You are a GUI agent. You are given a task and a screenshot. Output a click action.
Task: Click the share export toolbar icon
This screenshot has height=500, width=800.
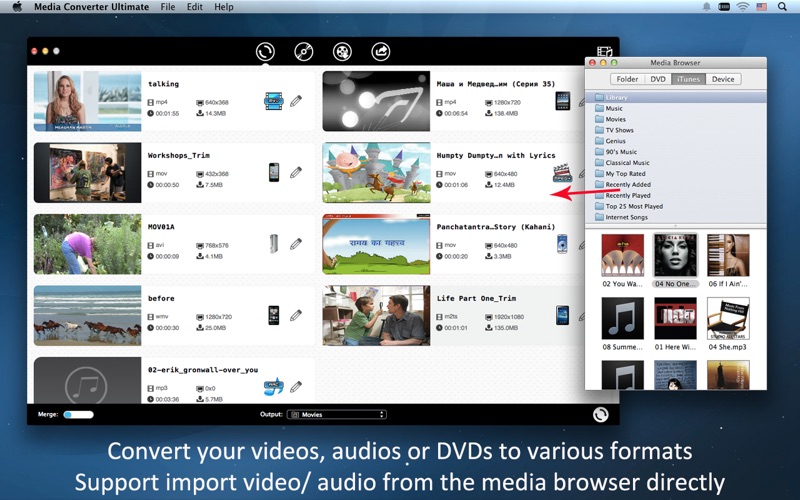381,52
